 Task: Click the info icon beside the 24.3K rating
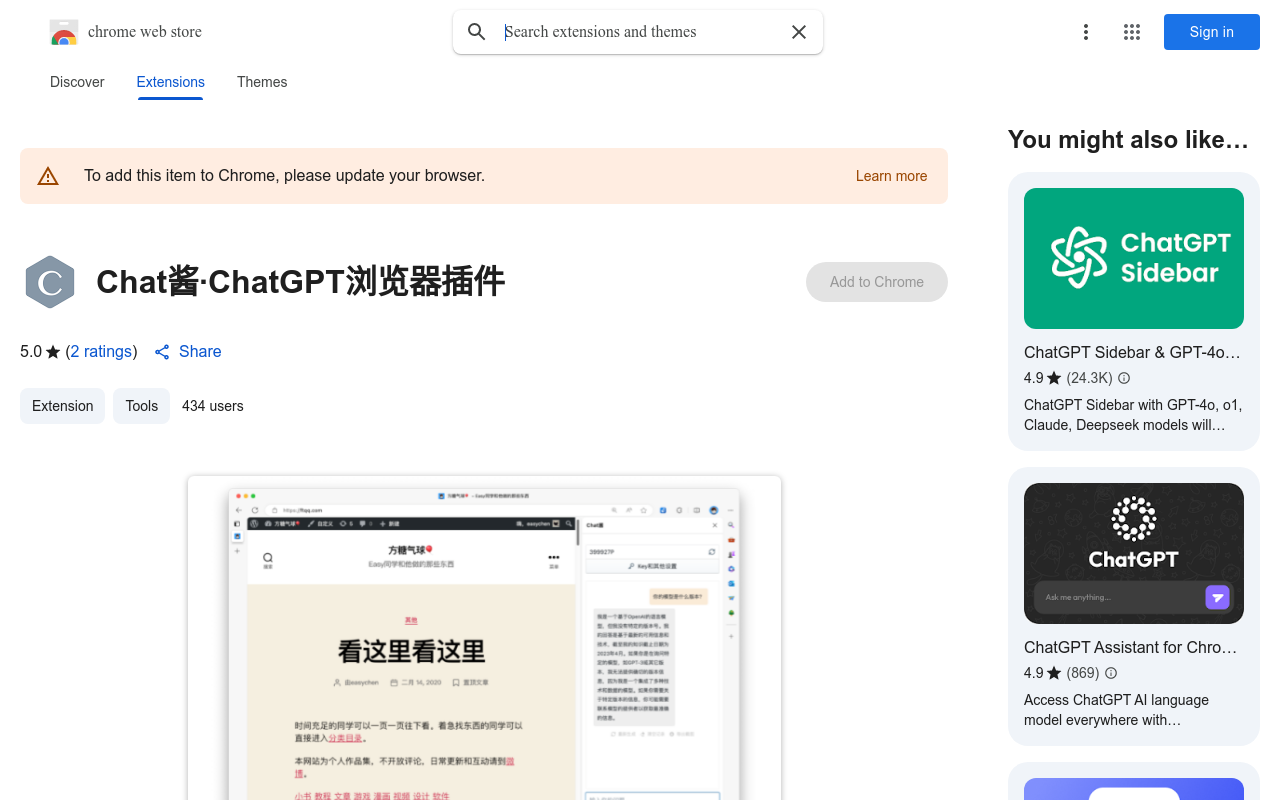point(1124,378)
